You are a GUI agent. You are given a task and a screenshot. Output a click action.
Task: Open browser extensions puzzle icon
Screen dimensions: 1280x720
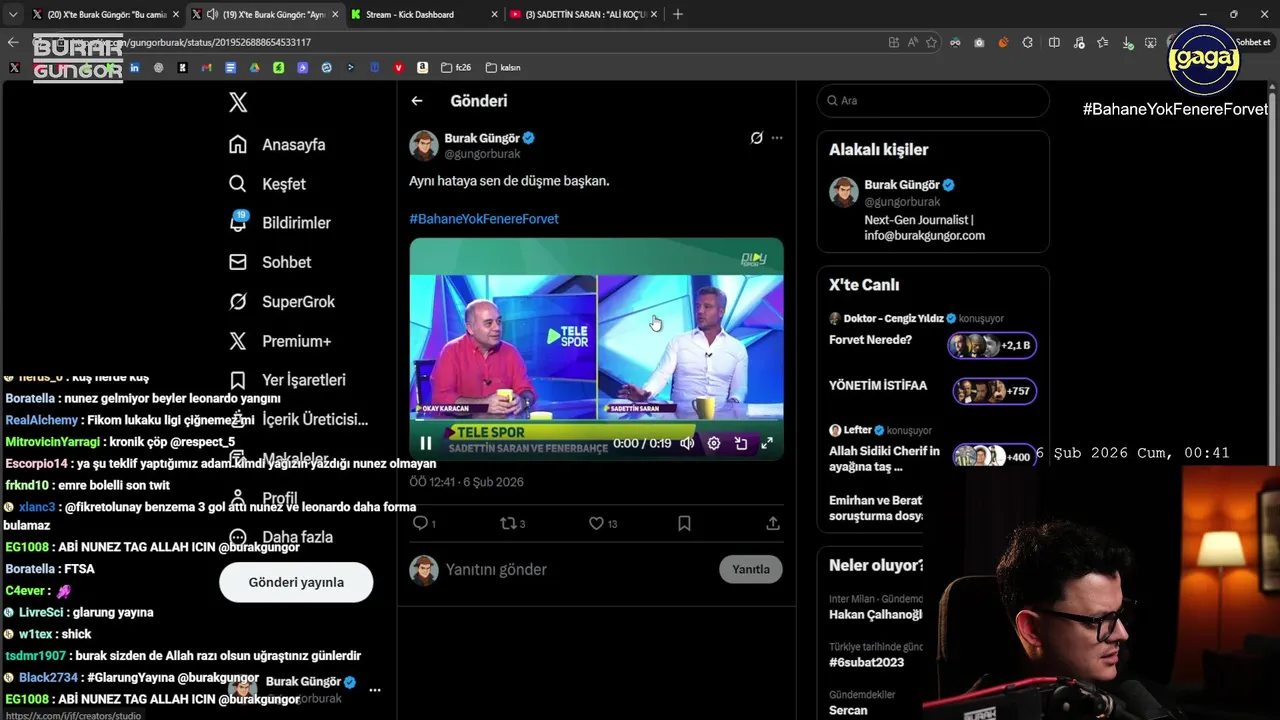pyautogui.click(x=1028, y=43)
